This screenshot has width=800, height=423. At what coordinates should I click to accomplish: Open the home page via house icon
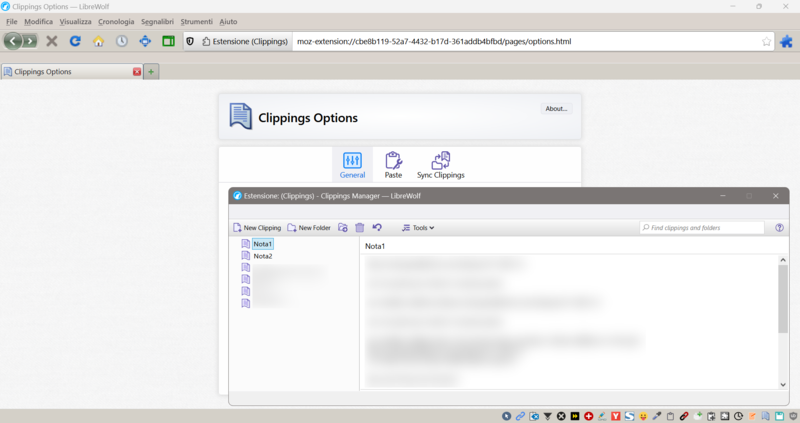tap(98, 41)
